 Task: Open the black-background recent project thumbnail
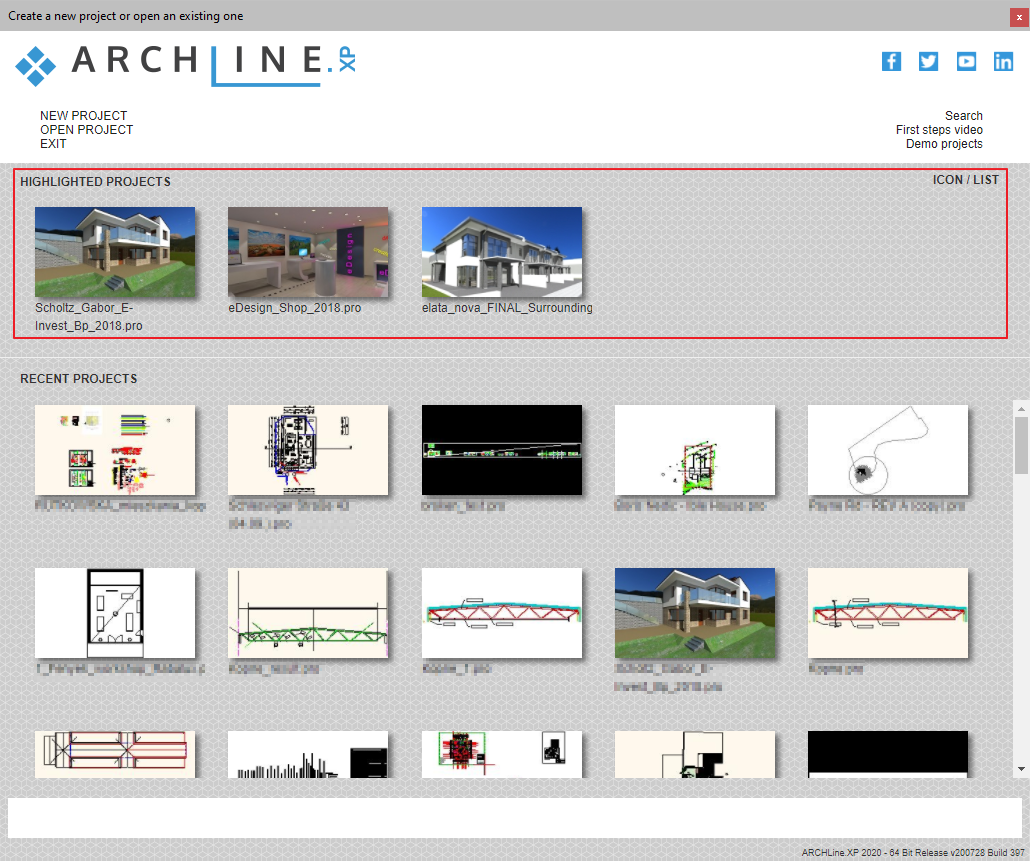[x=502, y=450]
